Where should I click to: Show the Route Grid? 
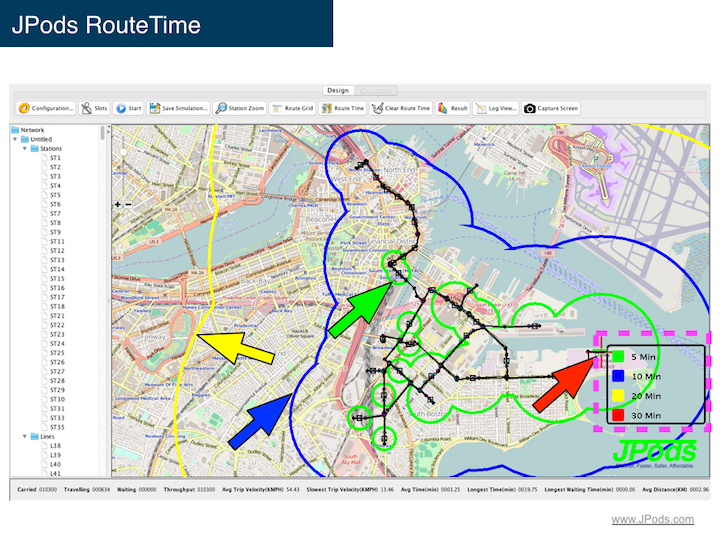point(292,108)
